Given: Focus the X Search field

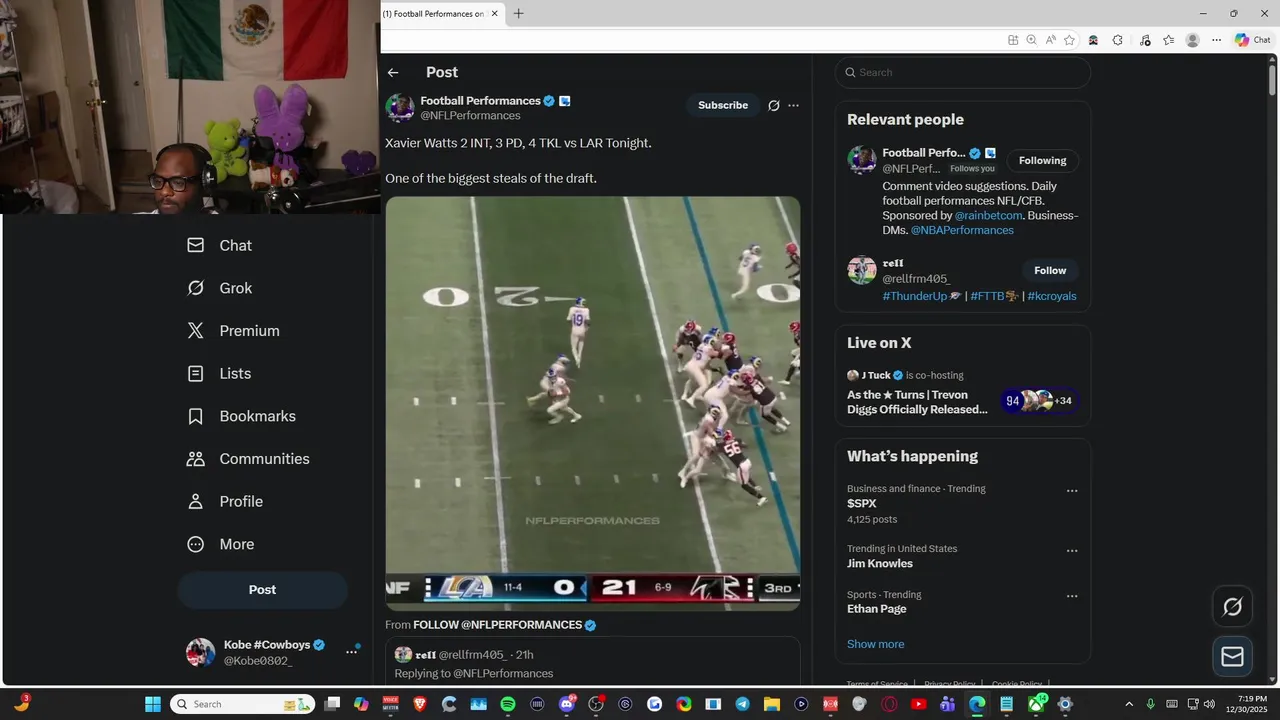Looking at the screenshot, I should pyautogui.click(x=963, y=72).
